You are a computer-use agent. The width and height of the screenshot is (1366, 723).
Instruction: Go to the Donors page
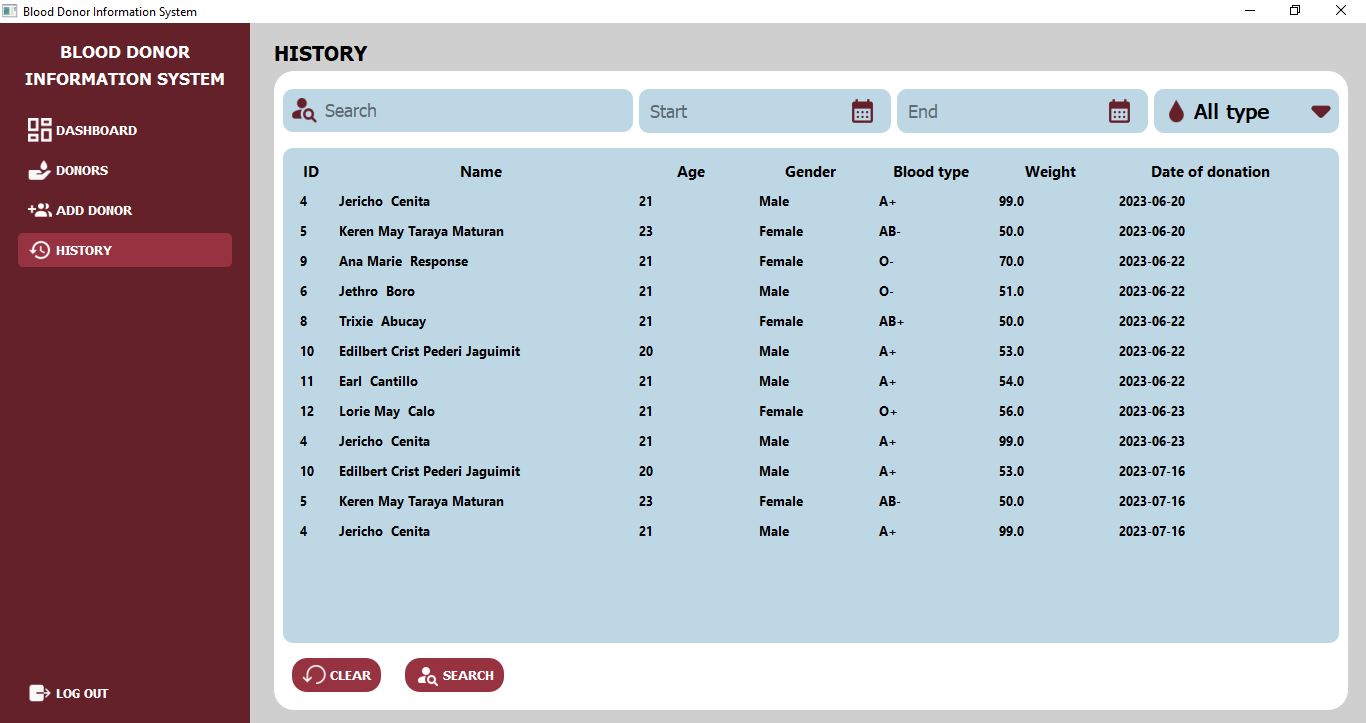pos(125,170)
